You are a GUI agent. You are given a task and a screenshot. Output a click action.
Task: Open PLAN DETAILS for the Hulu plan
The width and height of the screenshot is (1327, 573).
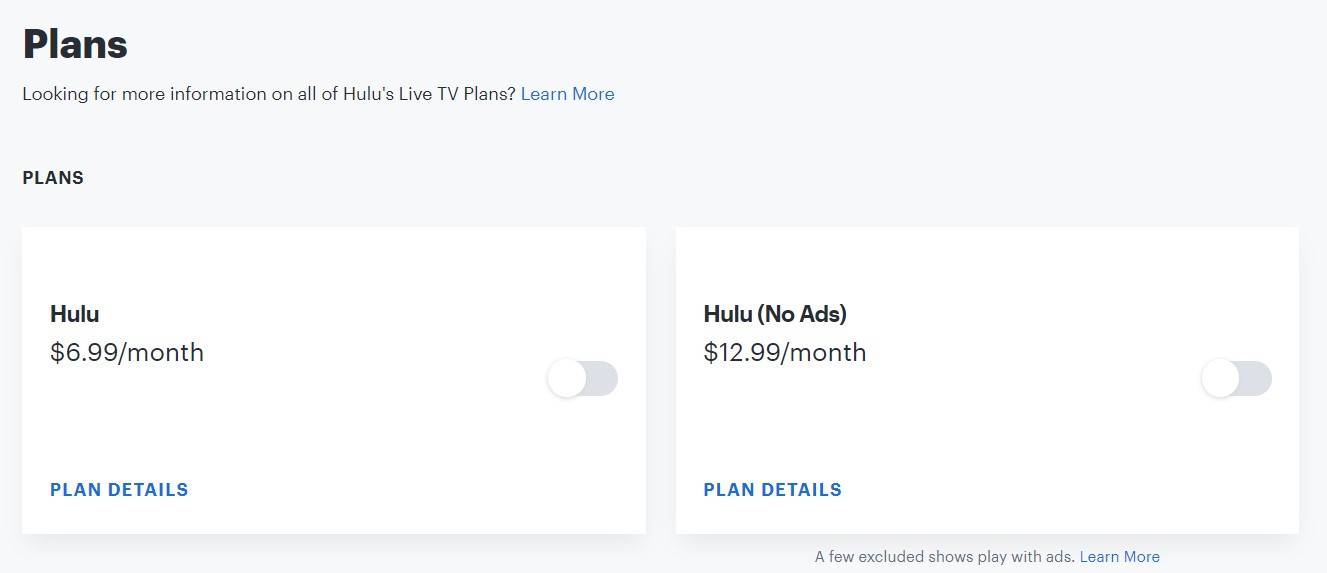[119, 490]
